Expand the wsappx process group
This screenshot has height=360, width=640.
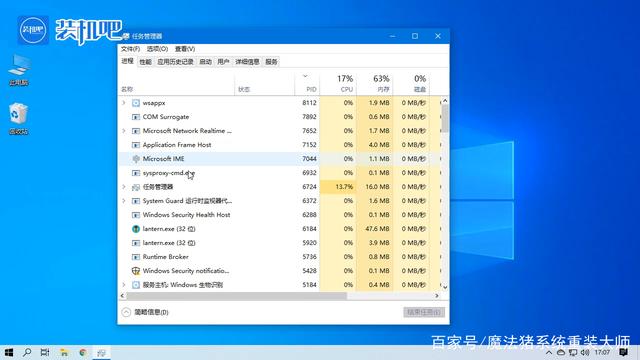coord(124,103)
